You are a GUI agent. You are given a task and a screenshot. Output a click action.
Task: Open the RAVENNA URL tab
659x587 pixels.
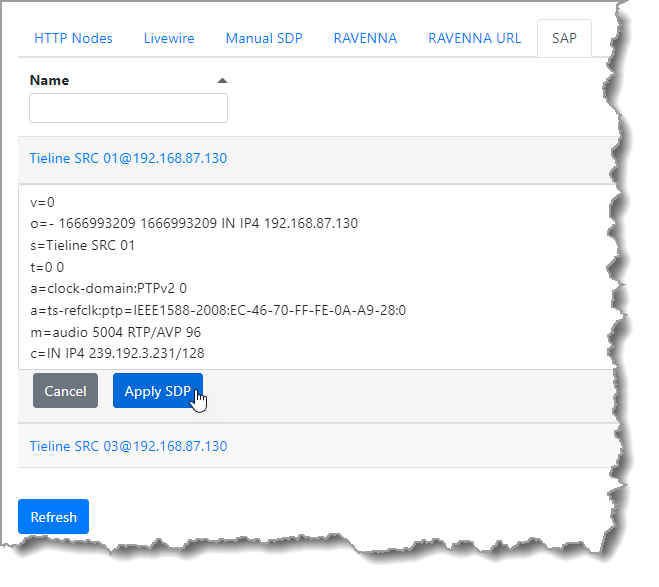pos(474,38)
